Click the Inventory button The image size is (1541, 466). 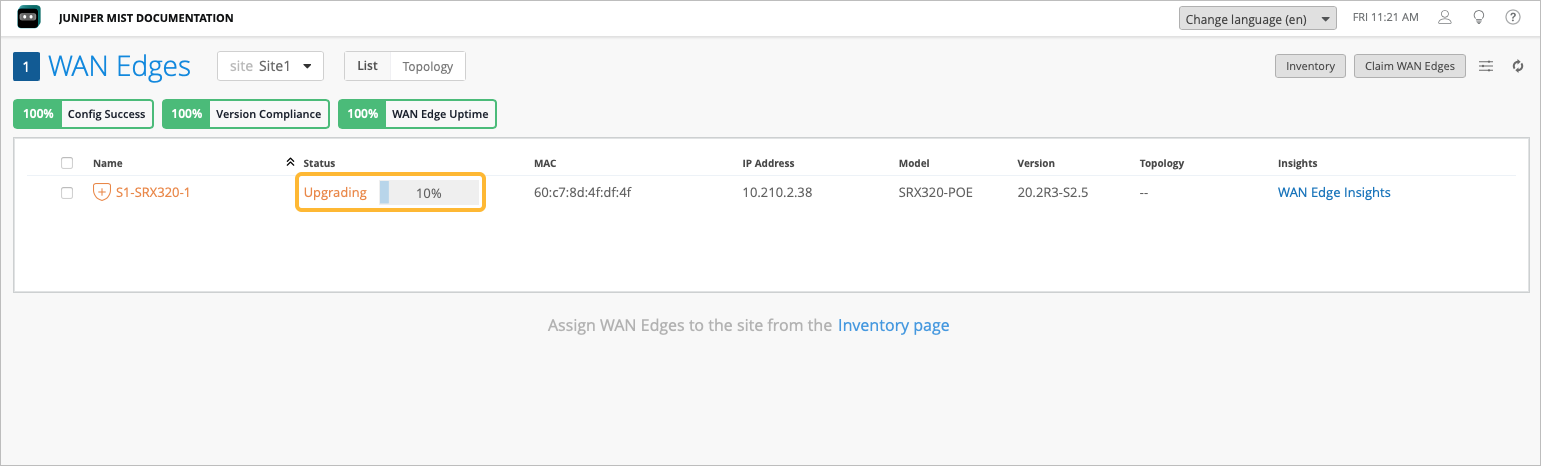tap(1310, 66)
